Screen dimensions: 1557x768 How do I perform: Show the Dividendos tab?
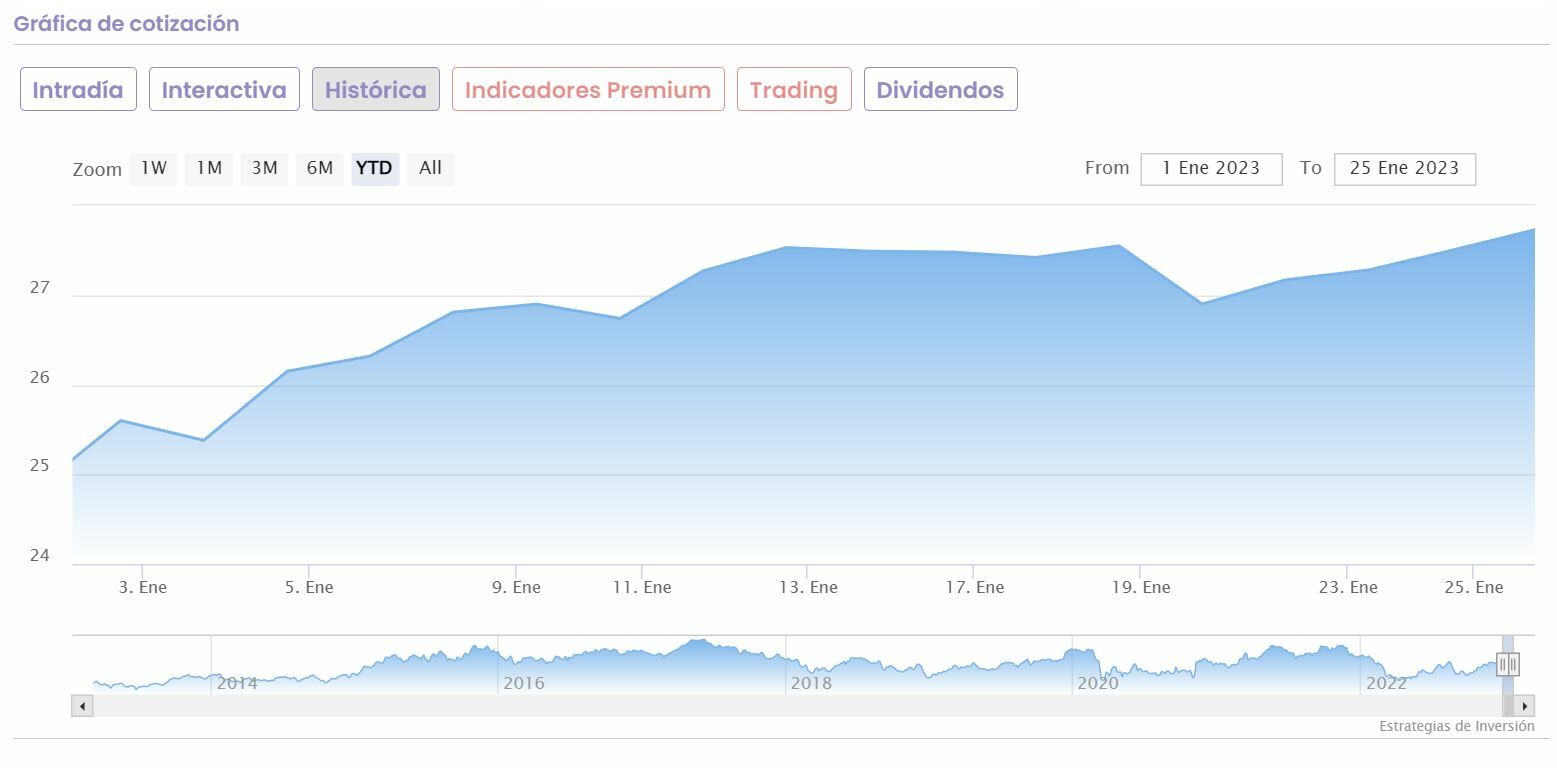point(940,90)
